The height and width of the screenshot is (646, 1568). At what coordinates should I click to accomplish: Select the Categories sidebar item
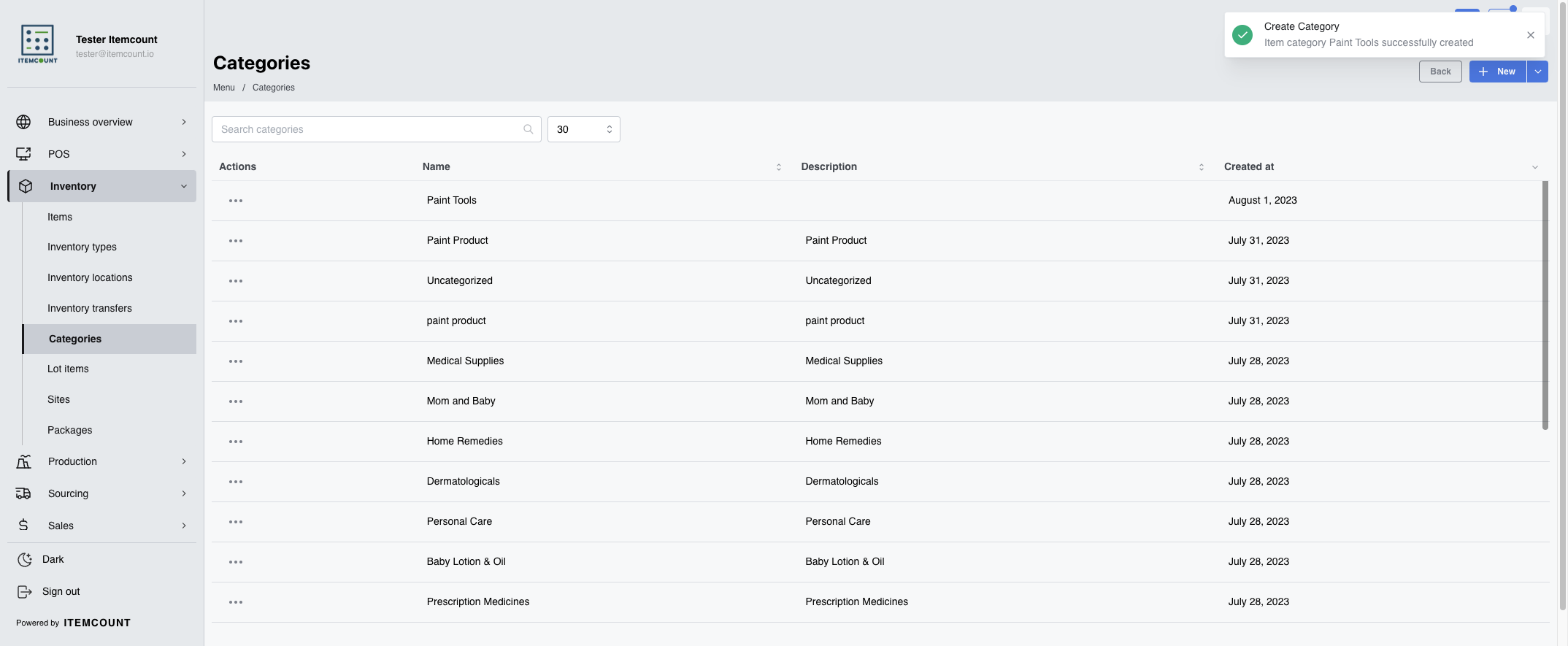[109, 339]
